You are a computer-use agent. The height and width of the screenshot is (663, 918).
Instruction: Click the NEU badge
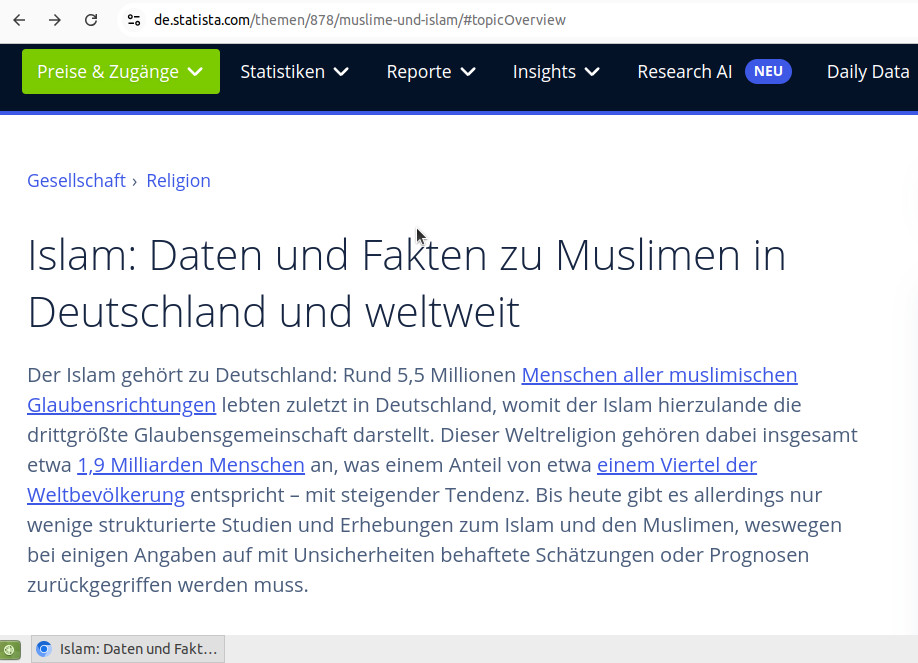coord(768,71)
